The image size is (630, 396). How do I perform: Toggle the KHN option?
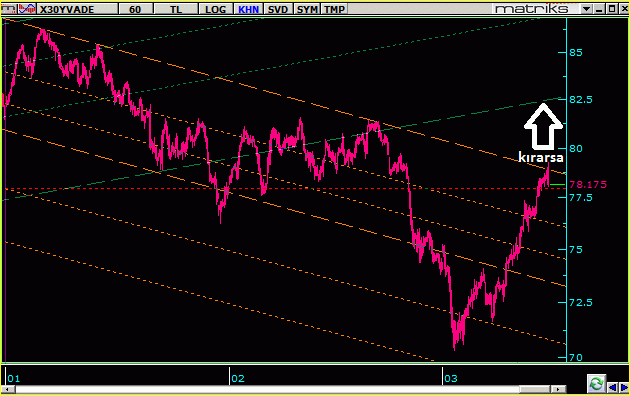248,9
